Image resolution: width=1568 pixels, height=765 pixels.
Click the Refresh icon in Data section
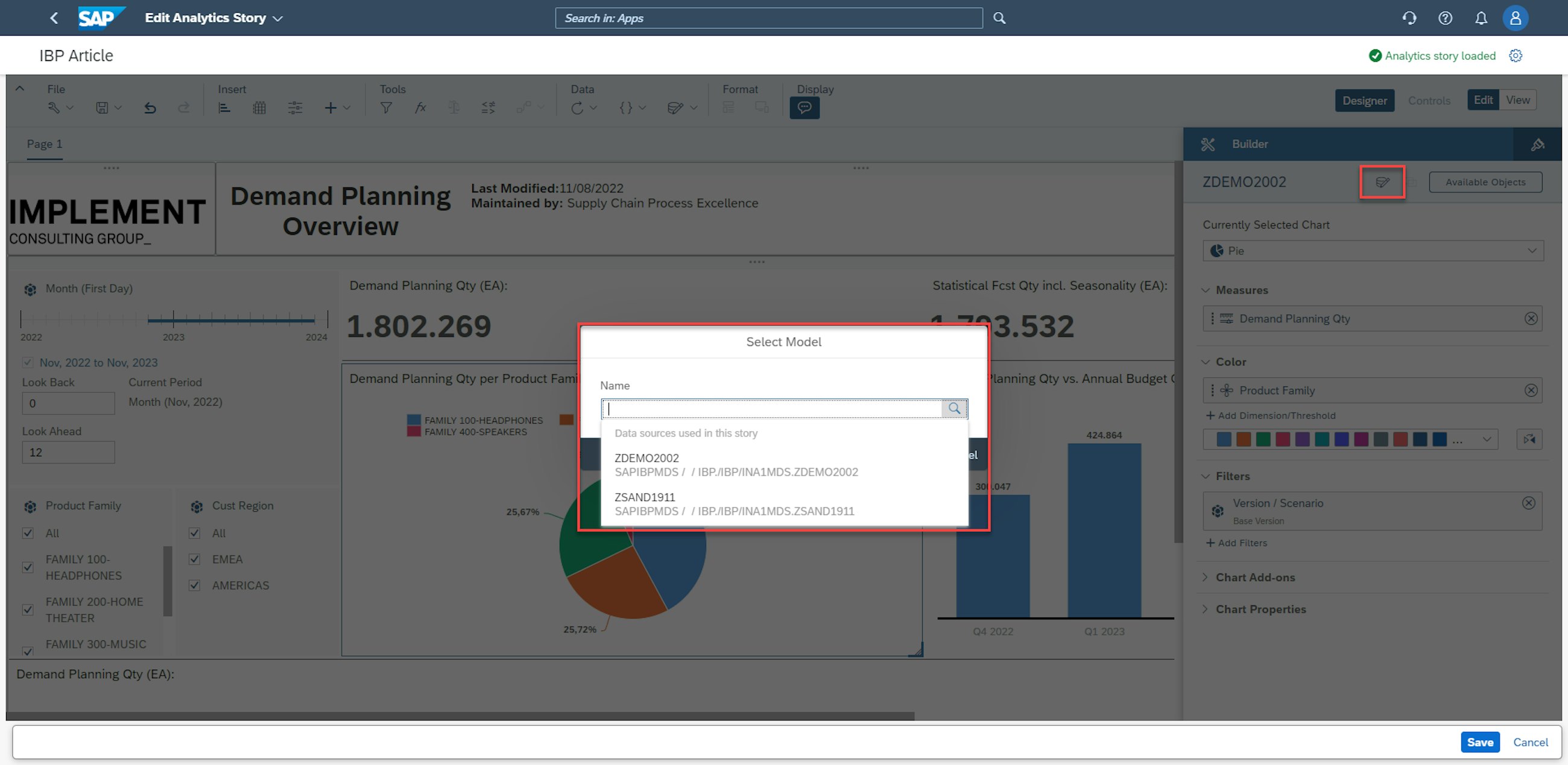point(578,107)
